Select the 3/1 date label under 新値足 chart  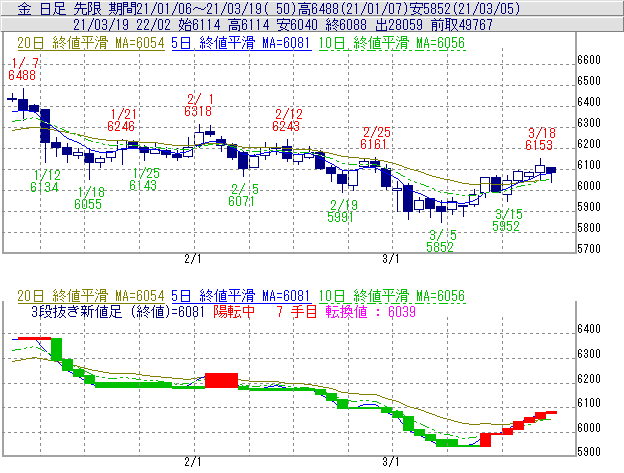pos(391,462)
